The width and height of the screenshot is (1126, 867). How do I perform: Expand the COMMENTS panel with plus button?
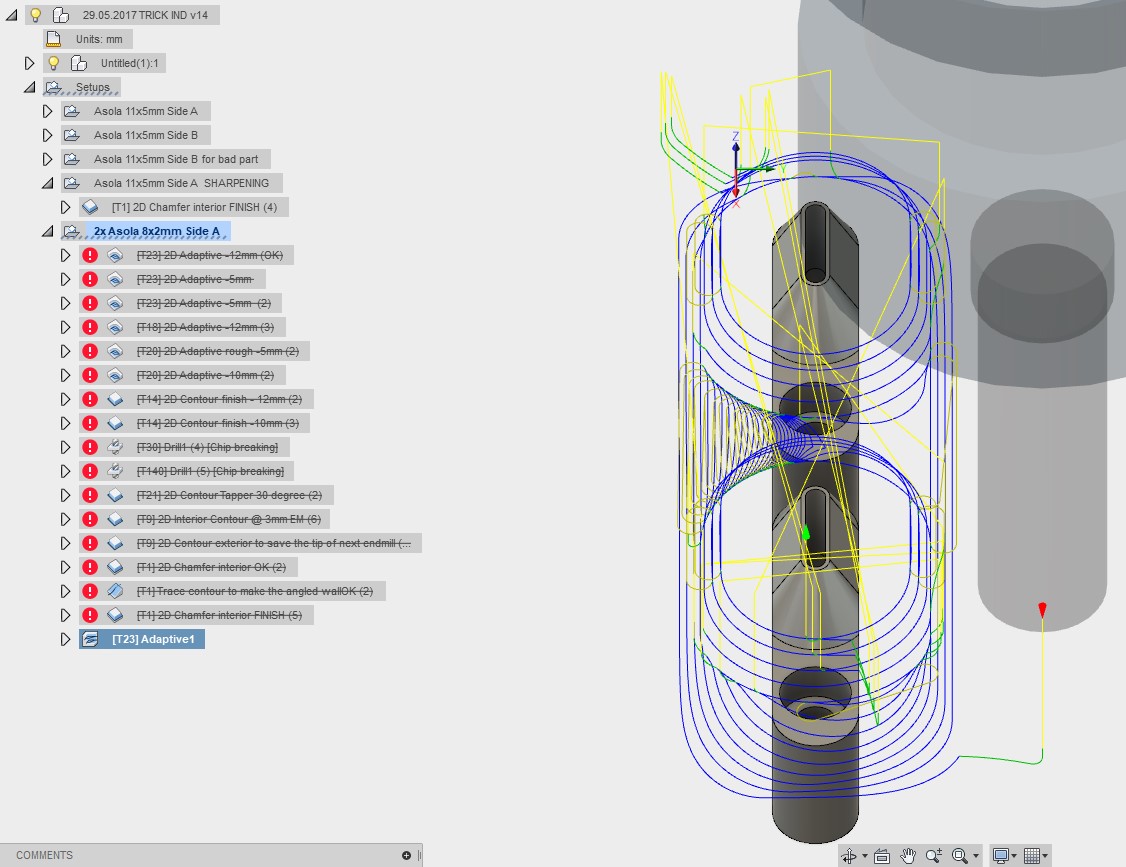coord(406,855)
